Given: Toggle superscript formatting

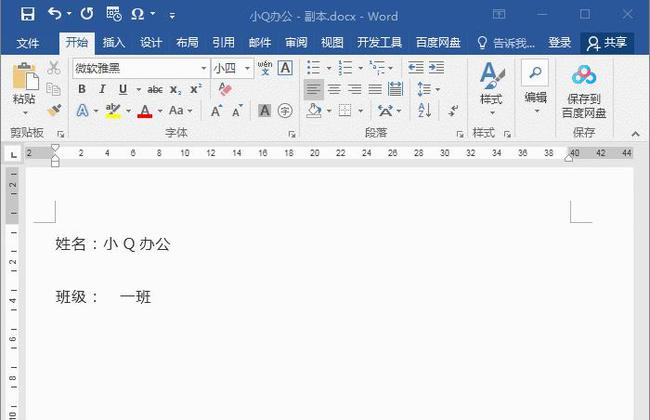Looking at the screenshot, I should click(x=196, y=89).
